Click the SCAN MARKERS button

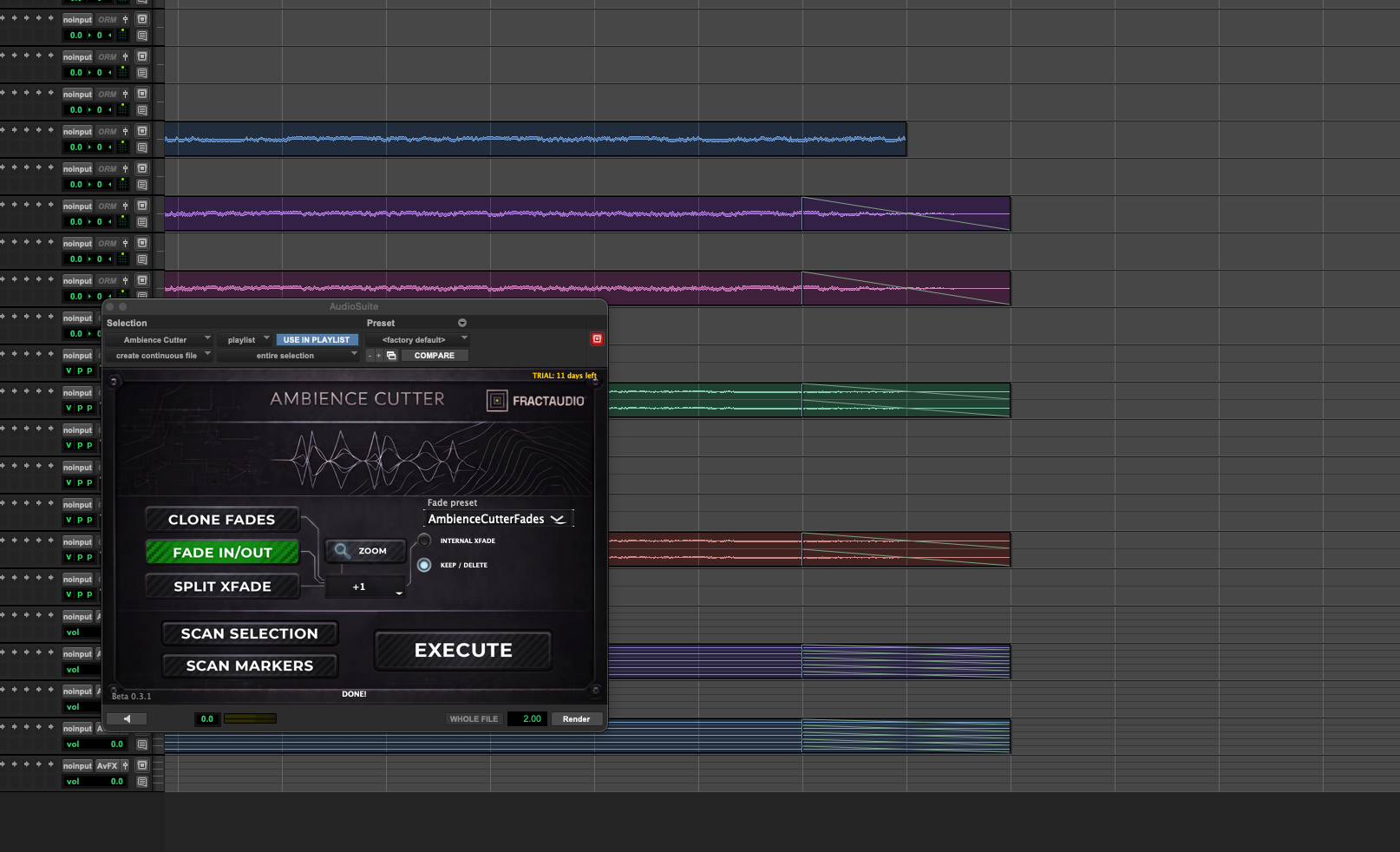coord(250,666)
